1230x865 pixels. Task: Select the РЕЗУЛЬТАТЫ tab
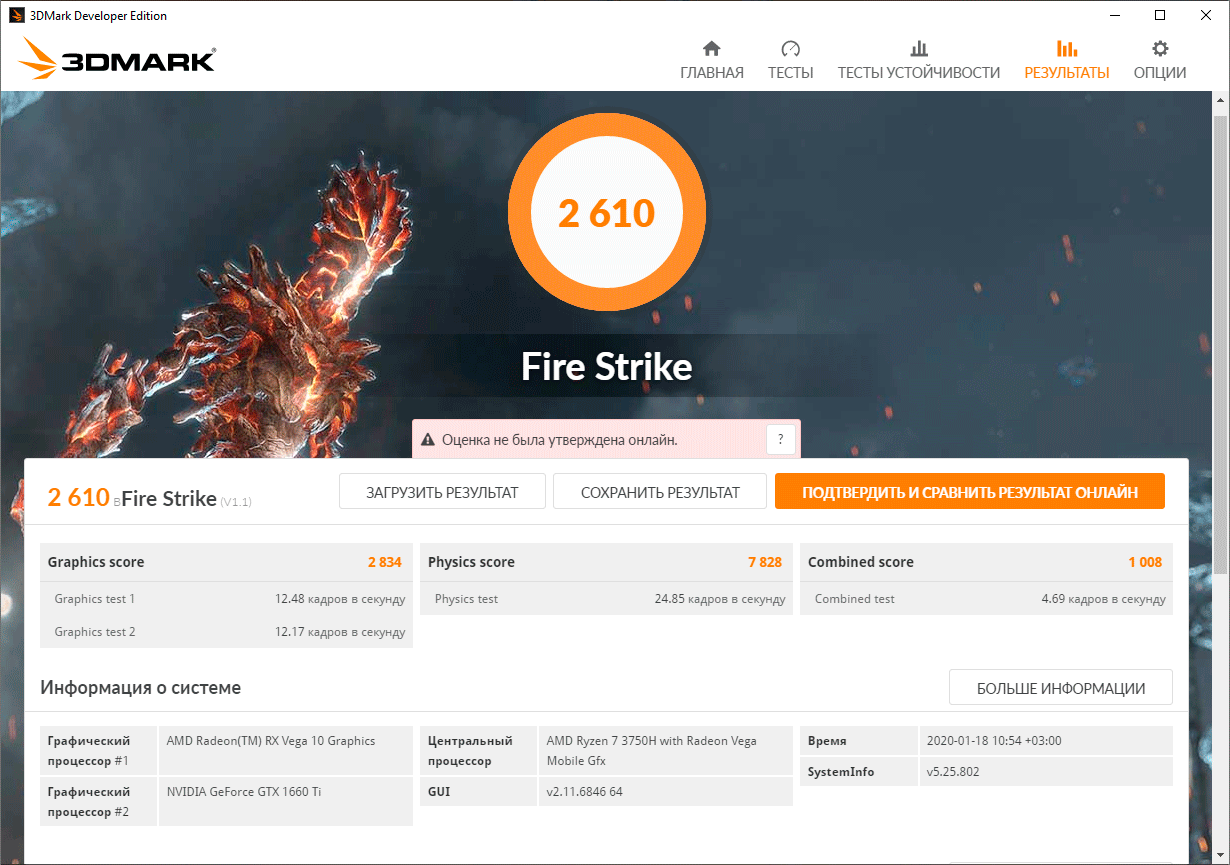1067,60
